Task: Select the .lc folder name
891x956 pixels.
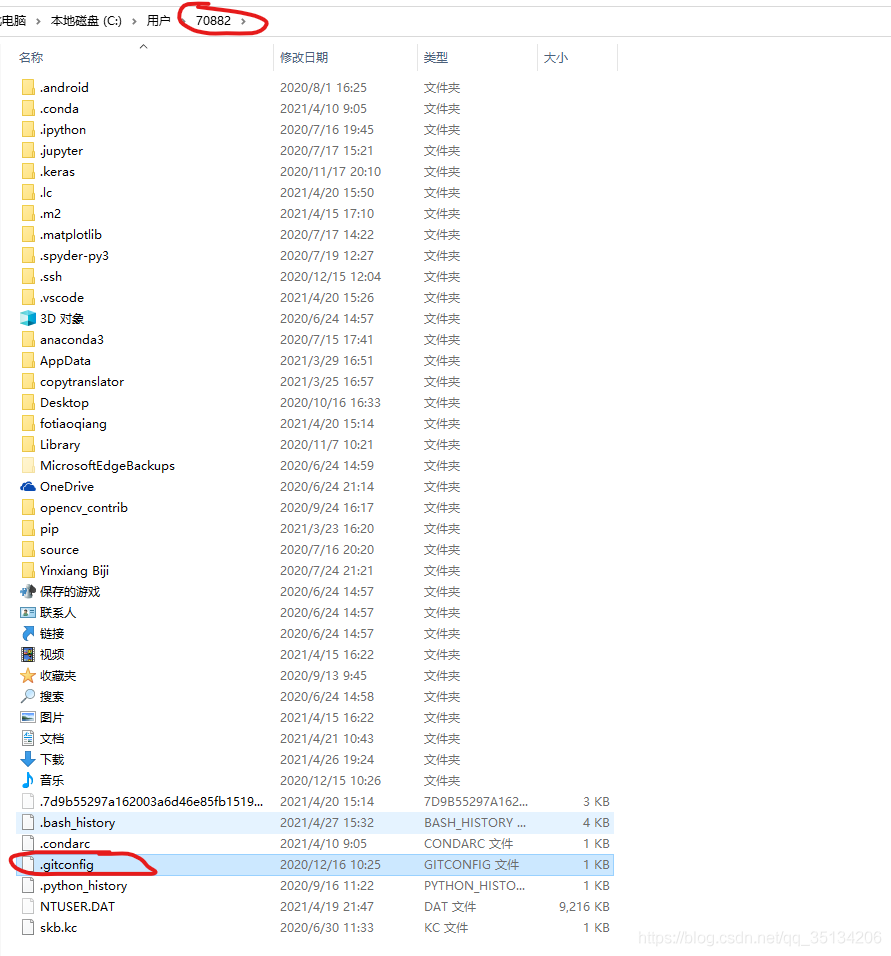Action: 46,193
